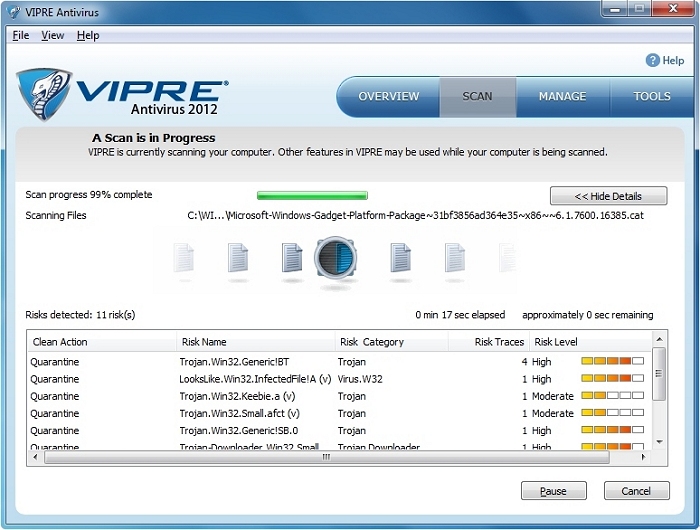Screen dimensions: 700x530
Task: Click the scanned file path text
Action: coord(415,215)
